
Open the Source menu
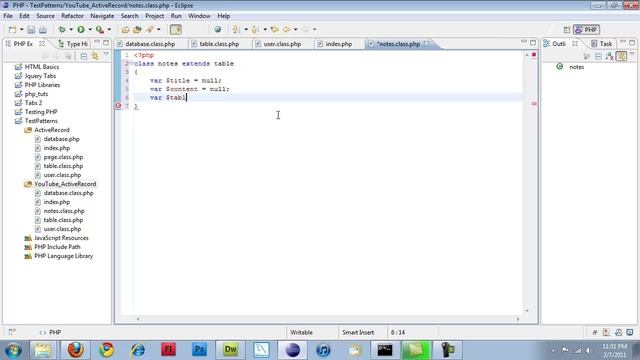pyautogui.click(x=45, y=16)
